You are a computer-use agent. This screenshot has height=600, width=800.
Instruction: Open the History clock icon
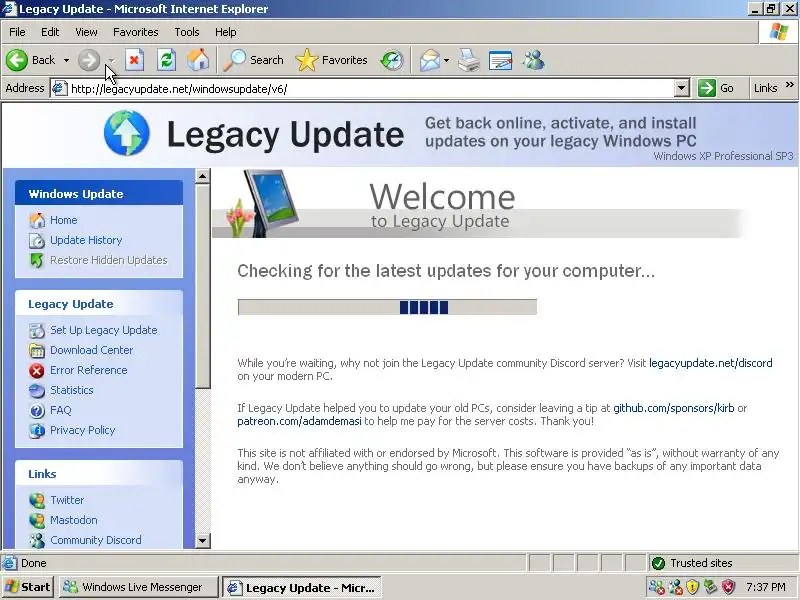392,60
